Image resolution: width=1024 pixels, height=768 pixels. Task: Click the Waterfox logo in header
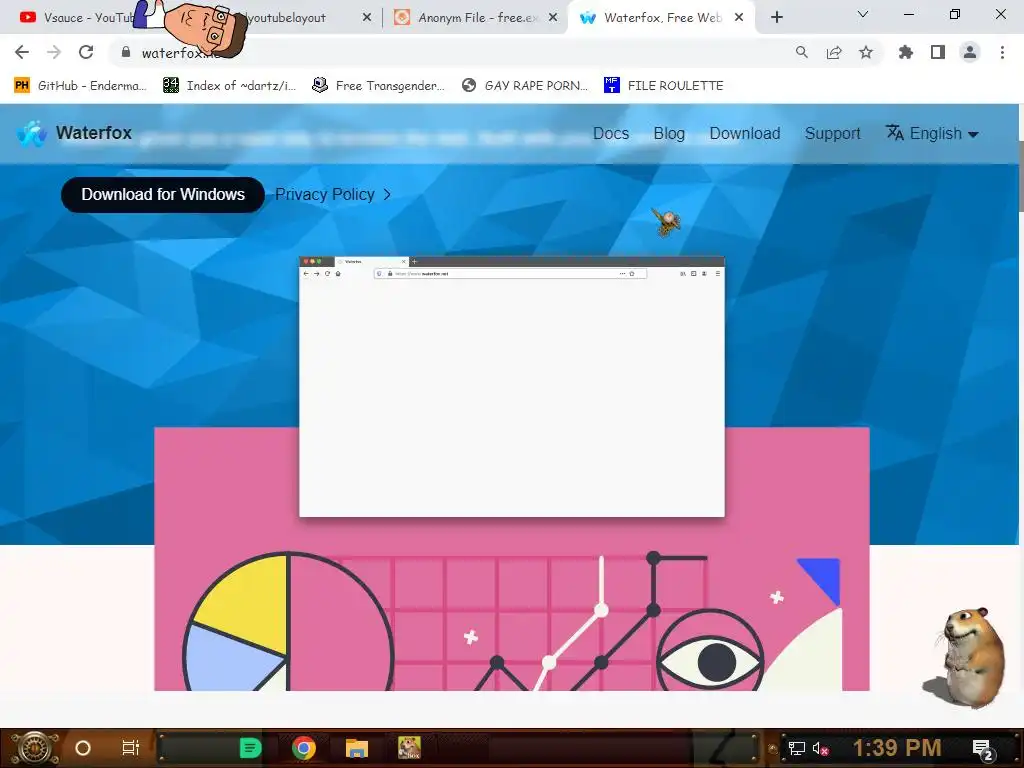pos(74,133)
